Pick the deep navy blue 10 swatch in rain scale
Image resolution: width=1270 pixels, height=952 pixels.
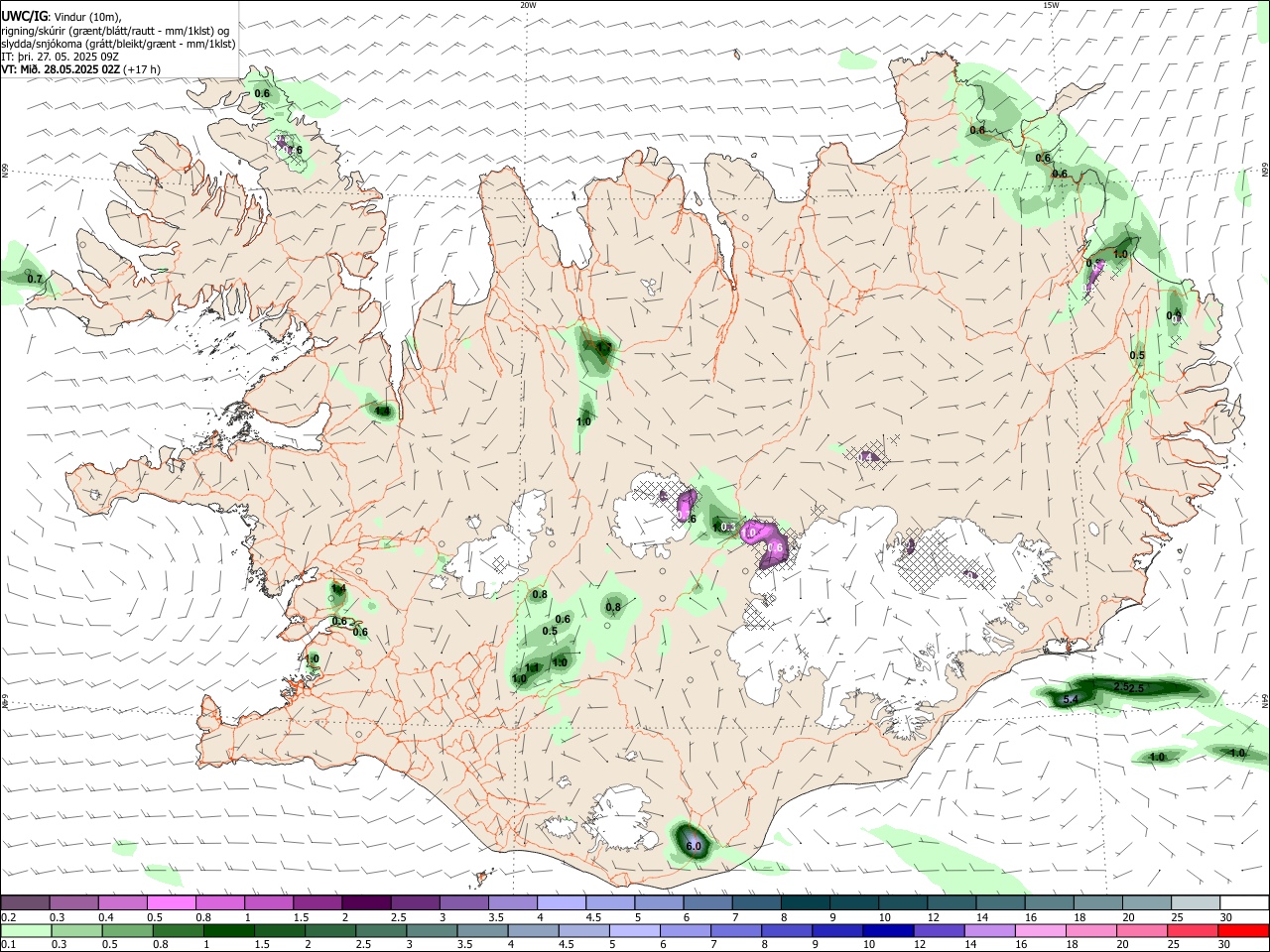coord(886,930)
